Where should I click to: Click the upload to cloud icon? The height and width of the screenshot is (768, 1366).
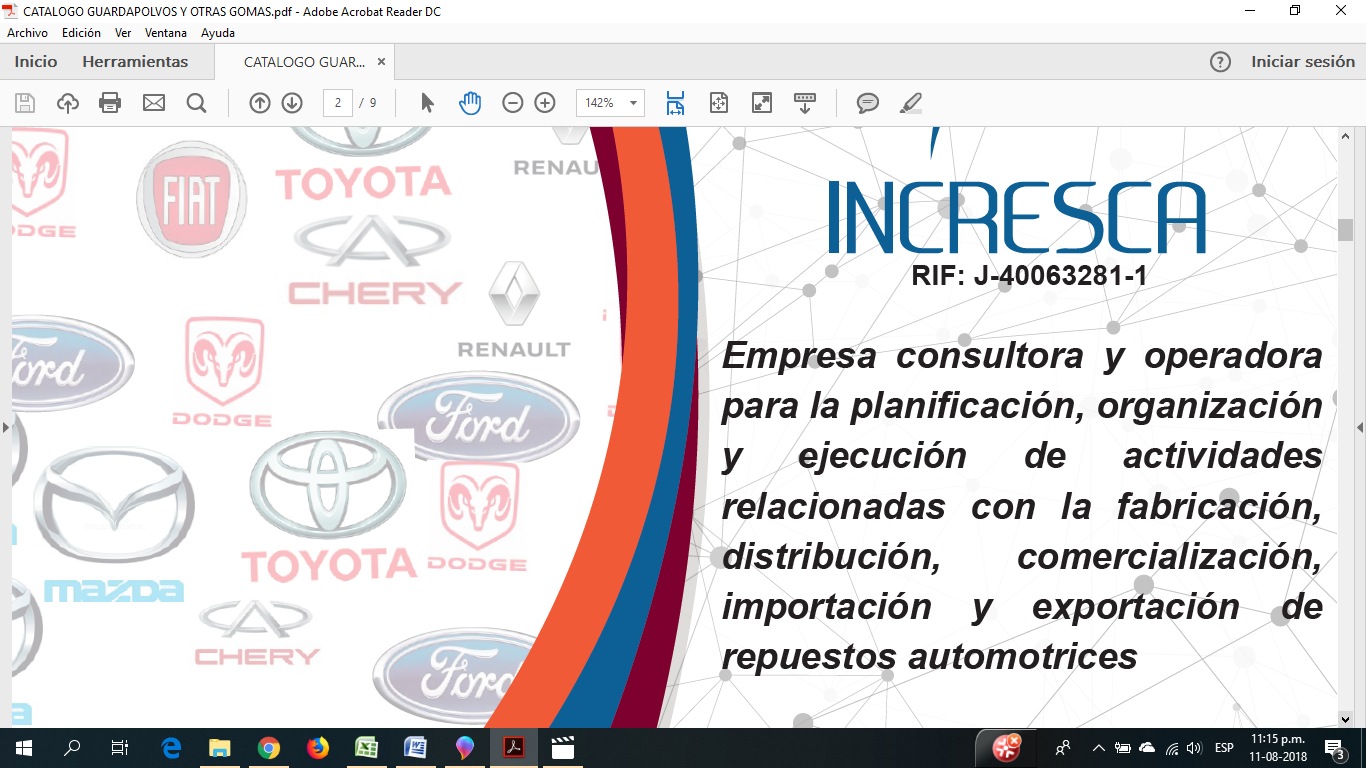click(68, 103)
